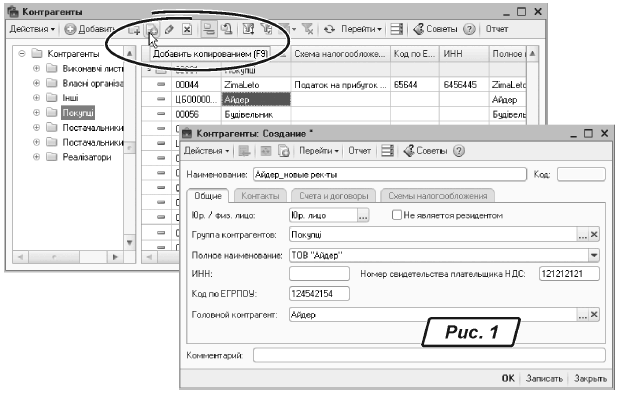
Task: Check Не является резидентом checkbox
Action: click(396, 215)
